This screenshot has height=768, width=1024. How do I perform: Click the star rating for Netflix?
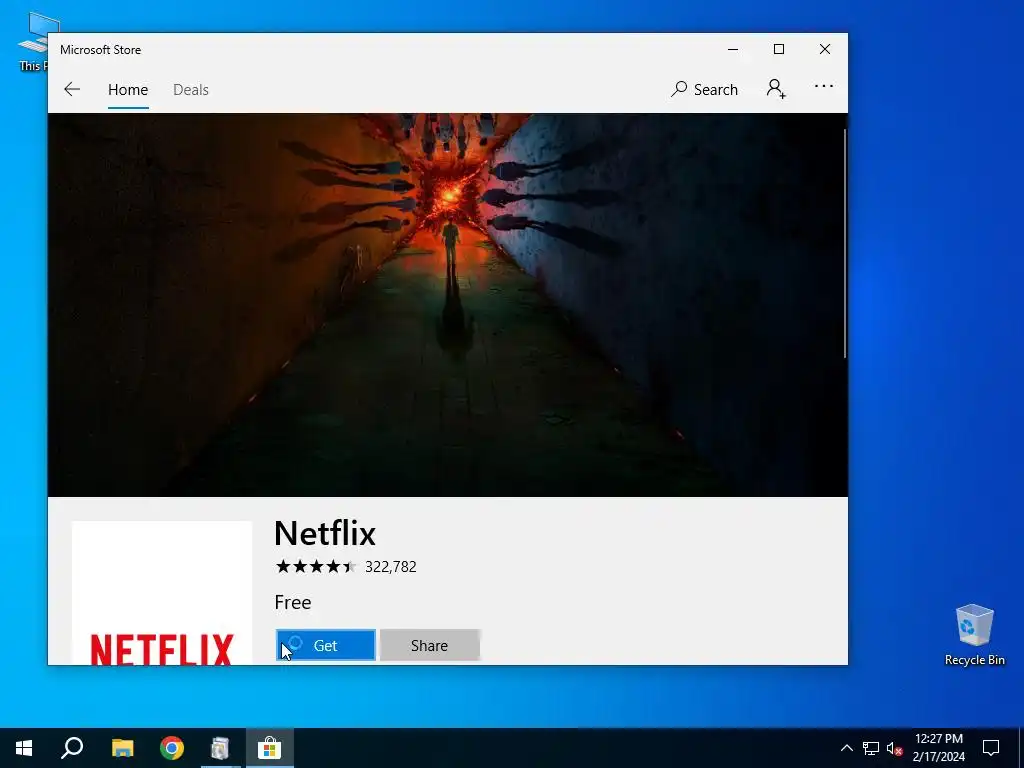tap(316, 566)
